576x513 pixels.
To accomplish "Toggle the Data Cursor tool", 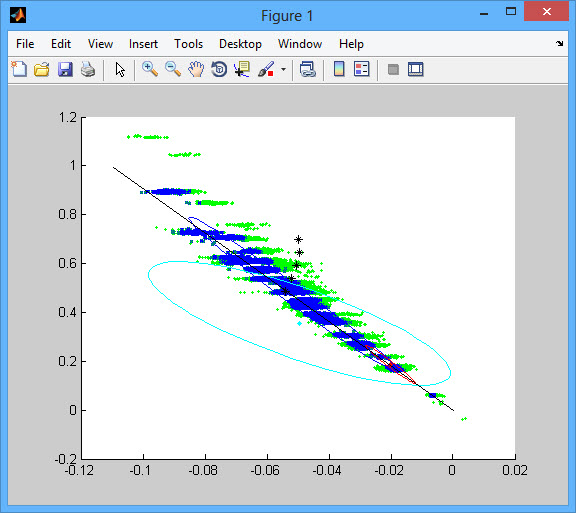I will coord(242,69).
